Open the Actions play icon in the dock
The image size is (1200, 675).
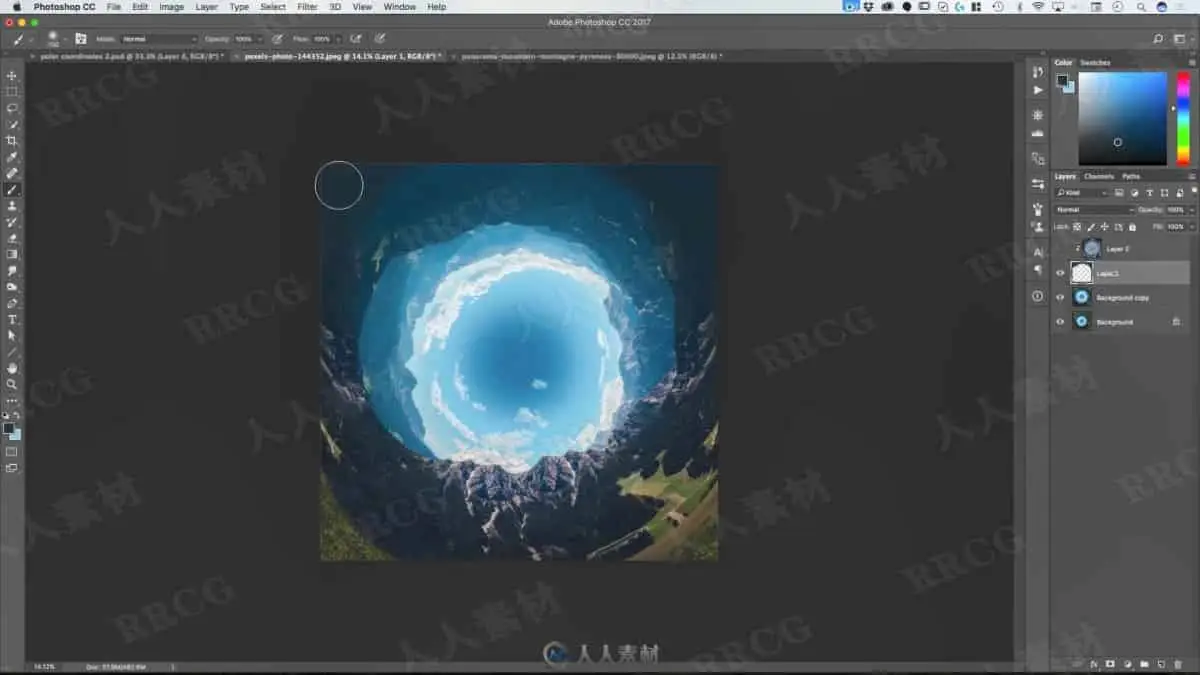coord(1037,90)
